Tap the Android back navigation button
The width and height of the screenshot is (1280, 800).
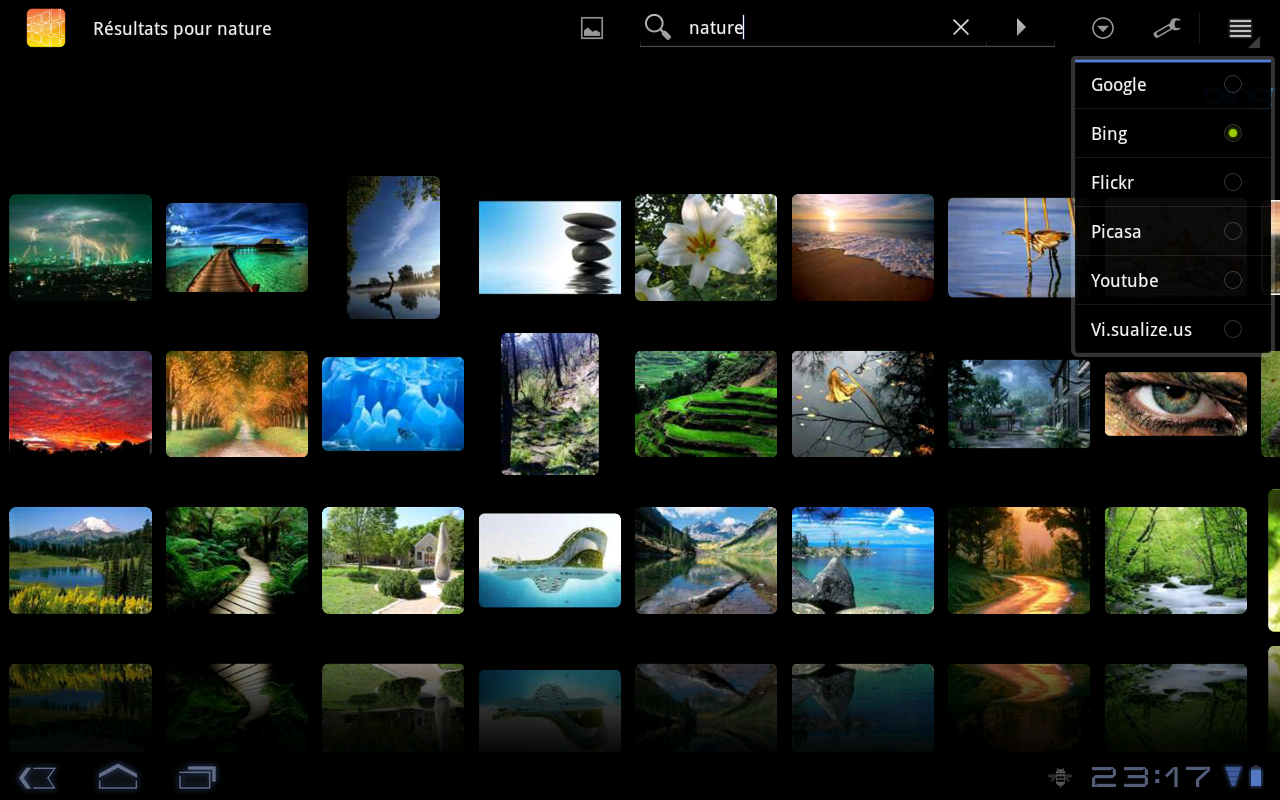coord(37,777)
